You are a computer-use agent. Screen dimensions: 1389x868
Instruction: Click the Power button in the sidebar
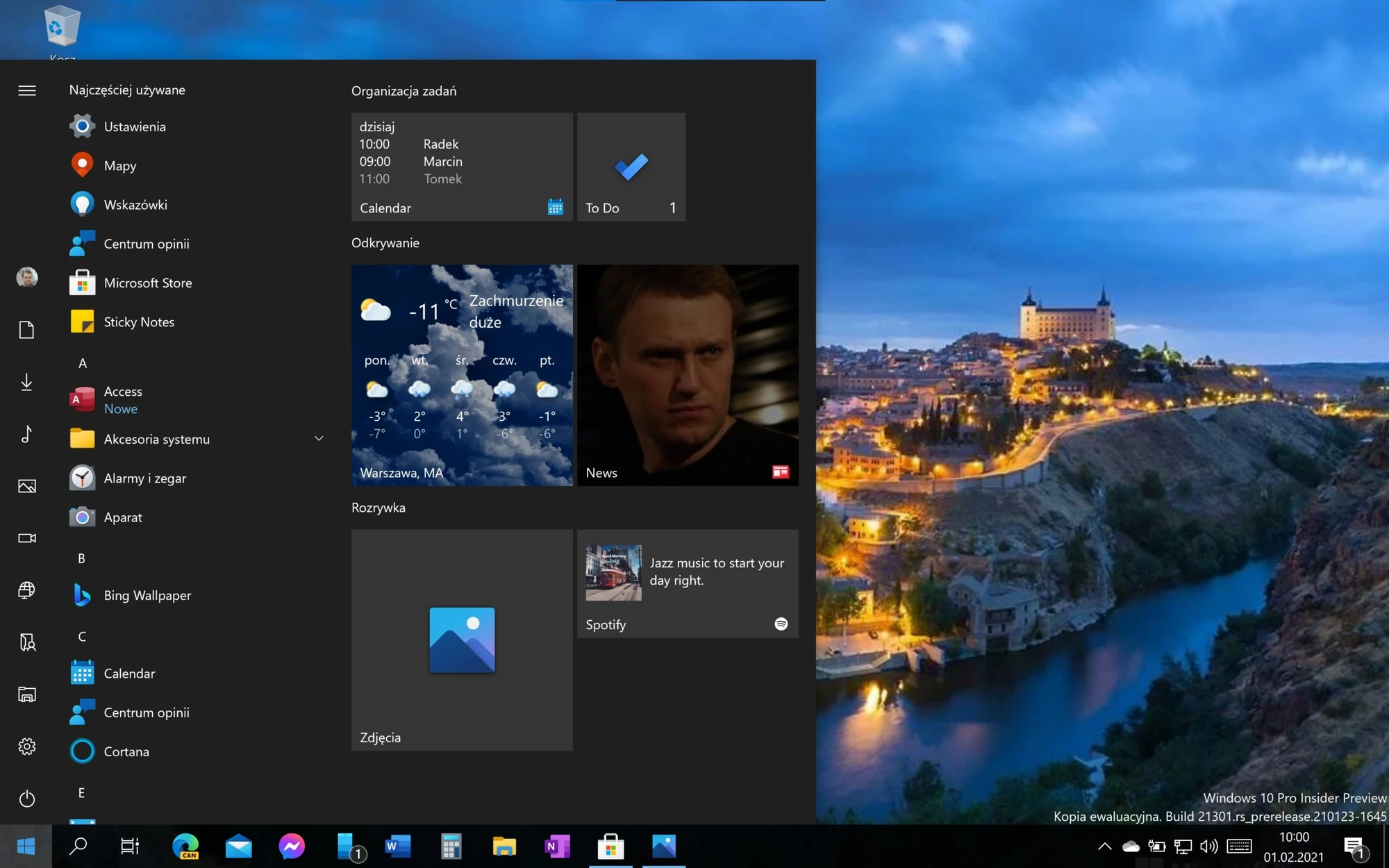pos(26,799)
